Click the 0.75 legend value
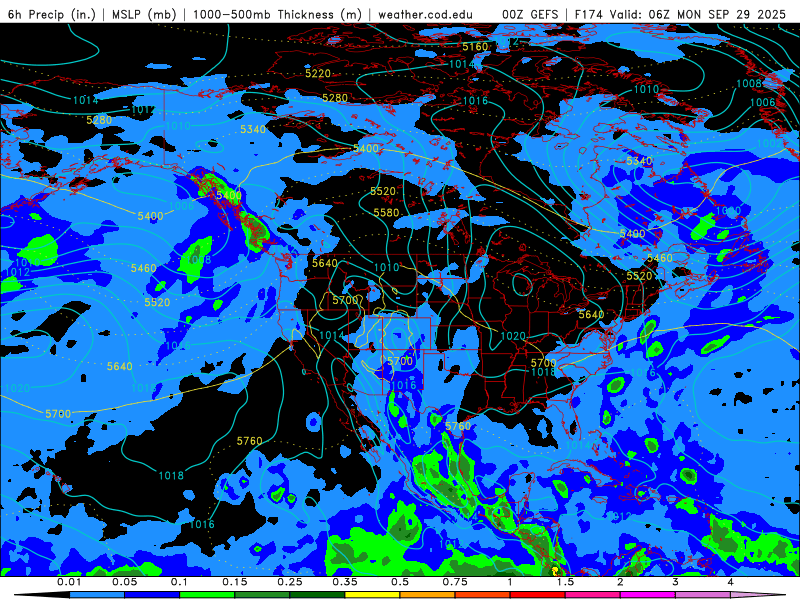The height and width of the screenshot is (600, 800). pyautogui.click(x=455, y=582)
